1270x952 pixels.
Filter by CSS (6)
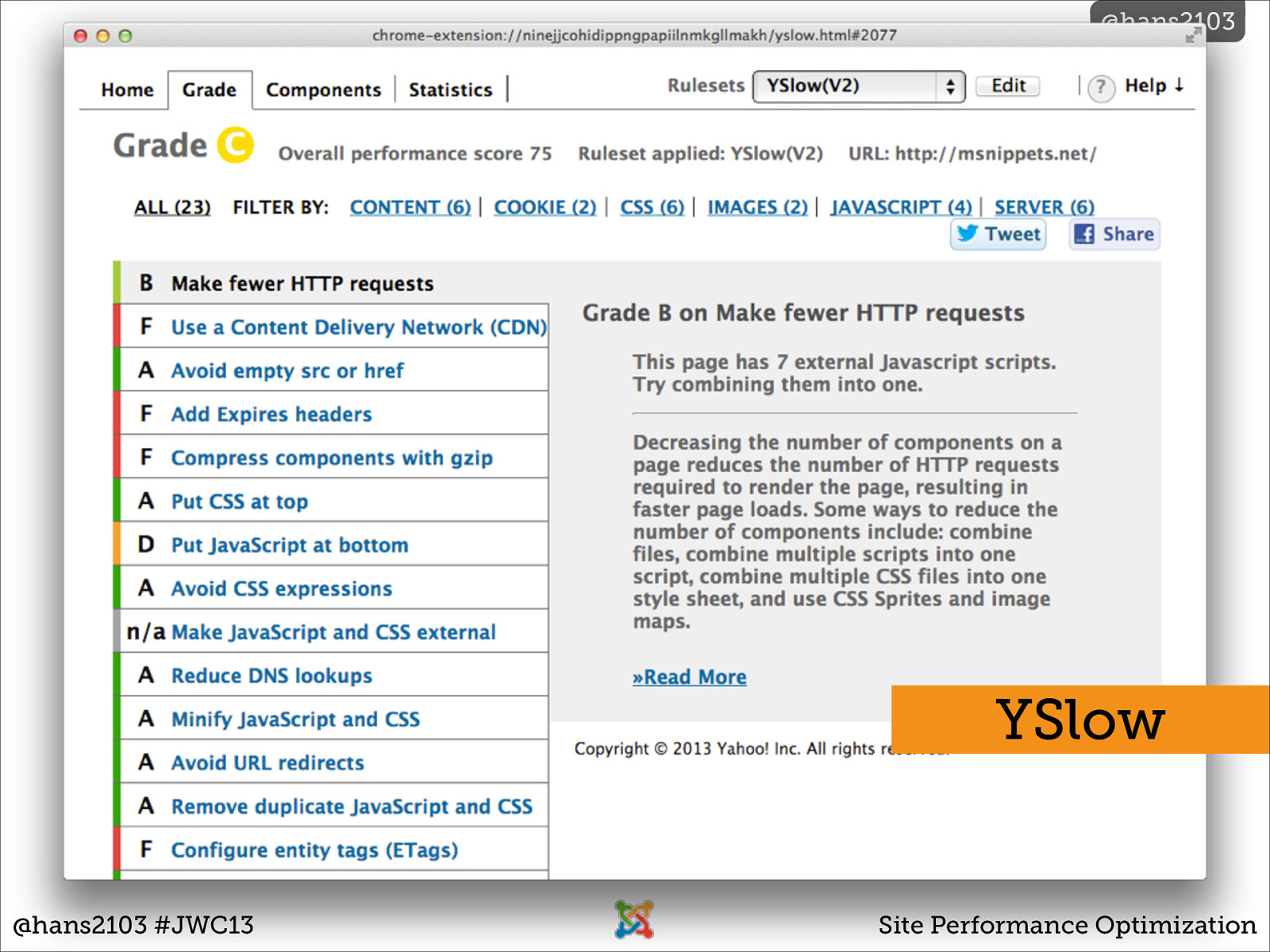pos(652,207)
